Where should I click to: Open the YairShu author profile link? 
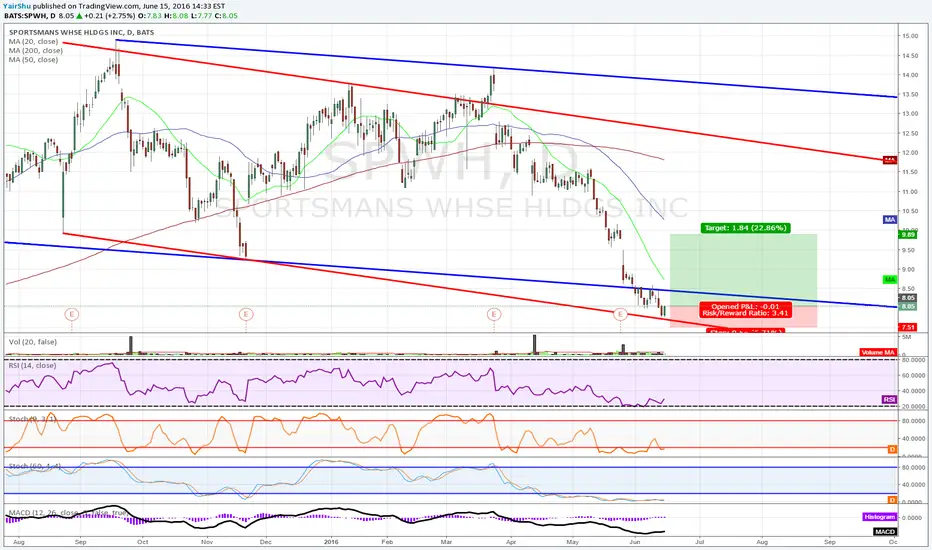[x=17, y=6]
